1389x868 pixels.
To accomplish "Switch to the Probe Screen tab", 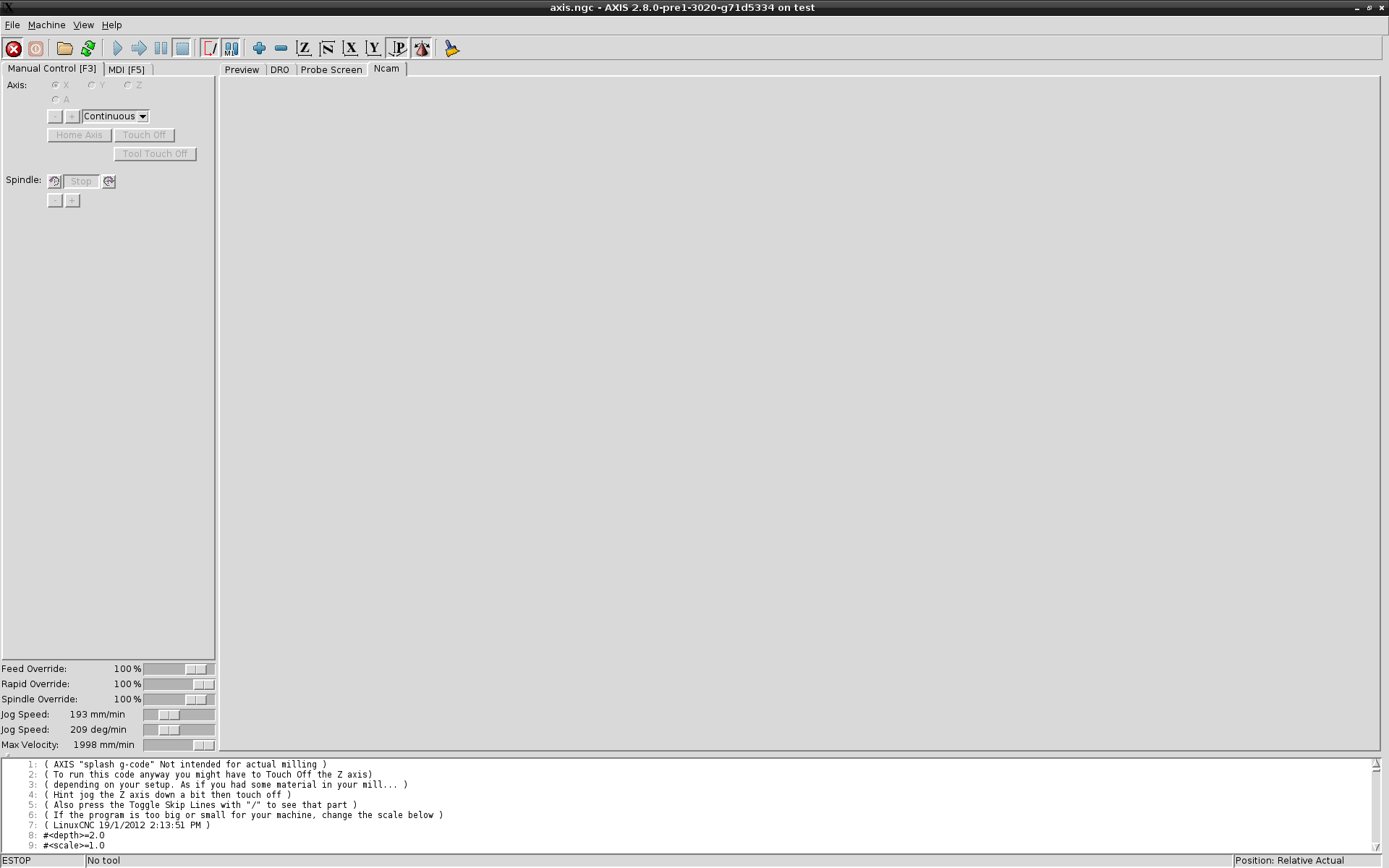I will click(x=331, y=69).
